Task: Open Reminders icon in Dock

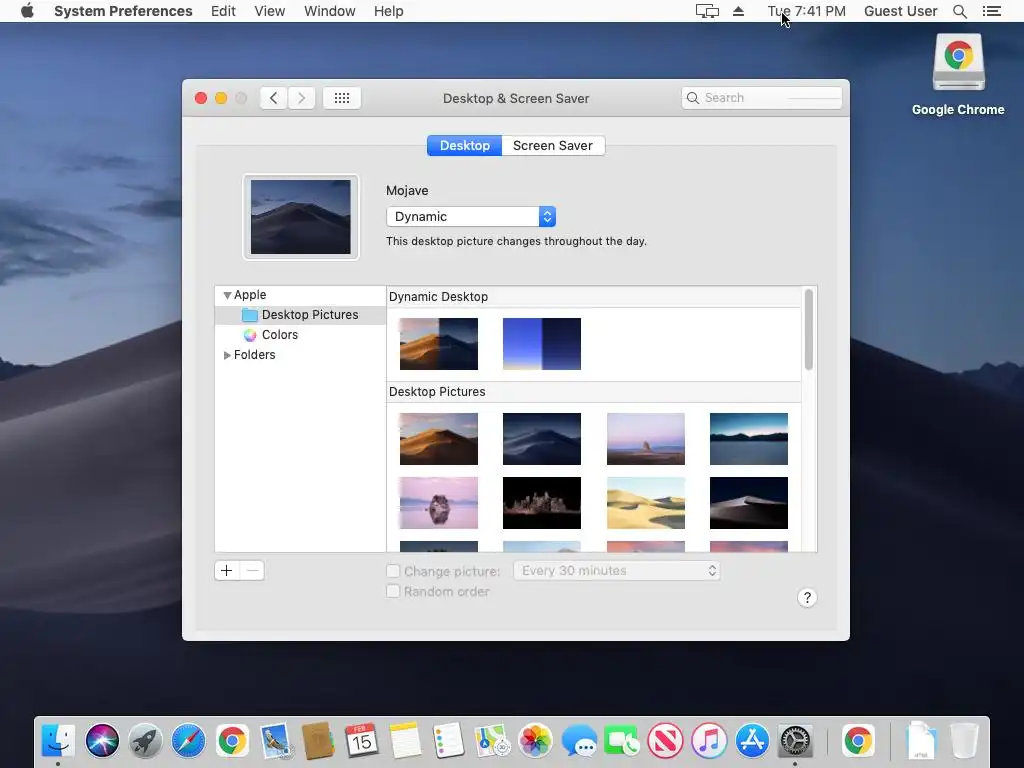Action: 448,741
